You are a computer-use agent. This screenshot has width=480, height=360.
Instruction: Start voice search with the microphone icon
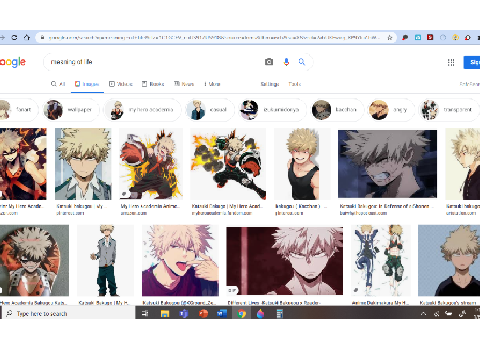pos(286,62)
